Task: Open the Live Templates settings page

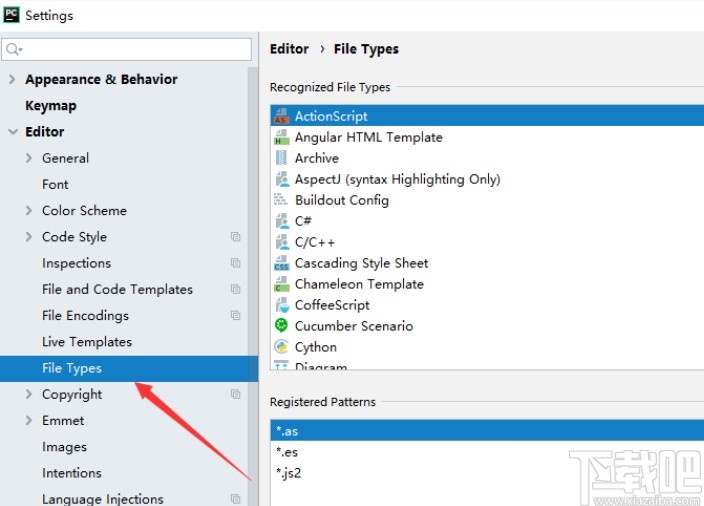Action: tap(87, 342)
